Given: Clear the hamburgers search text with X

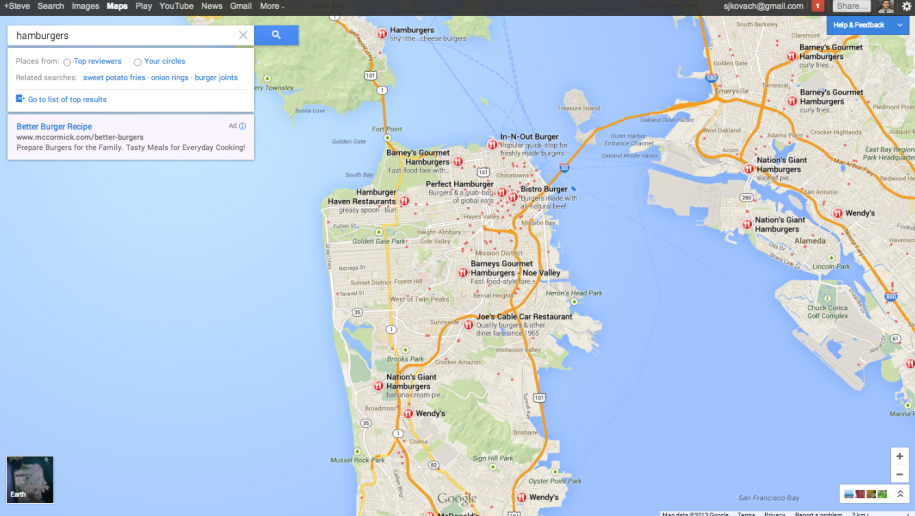Looking at the screenshot, I should click(x=243, y=35).
